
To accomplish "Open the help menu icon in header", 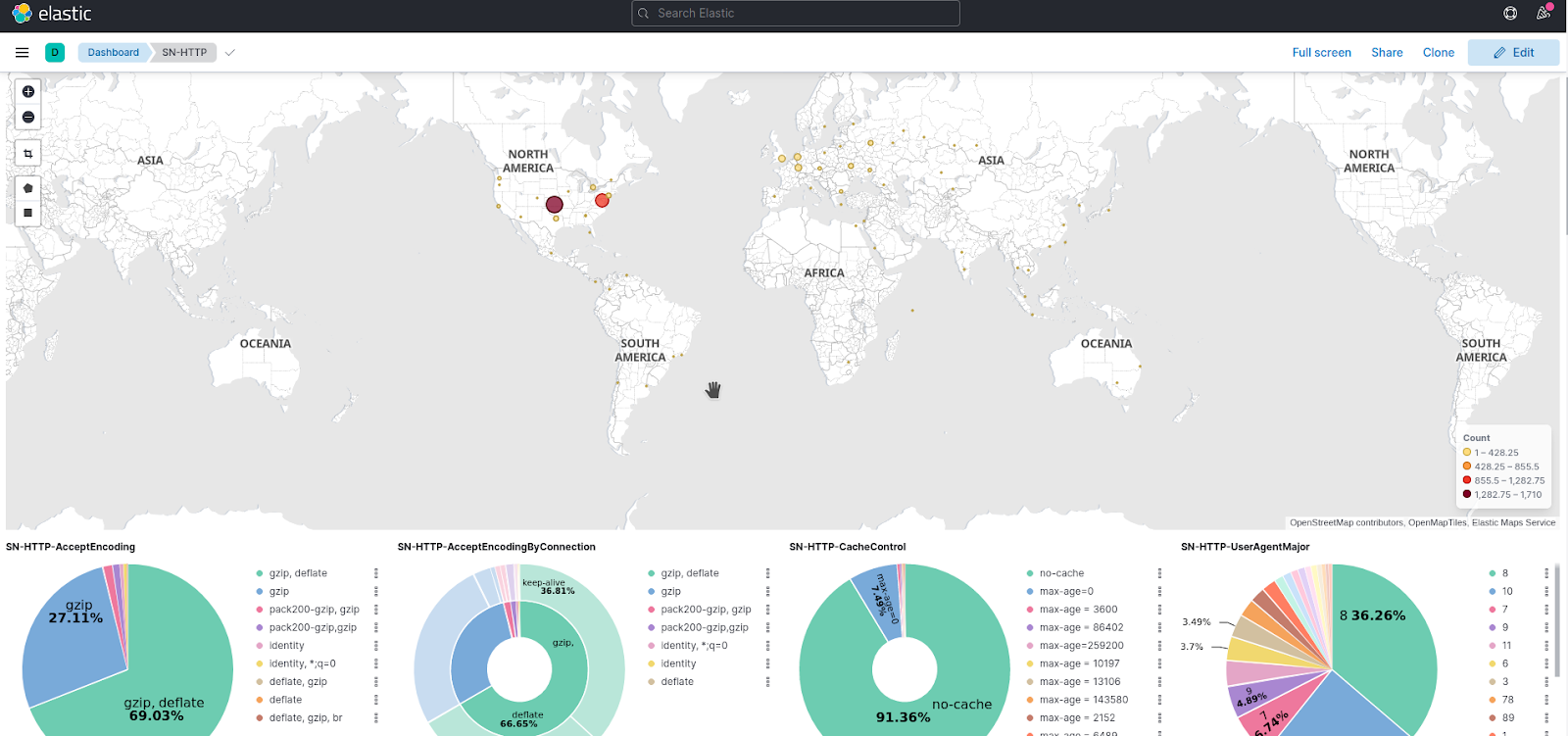I will 1510,14.
